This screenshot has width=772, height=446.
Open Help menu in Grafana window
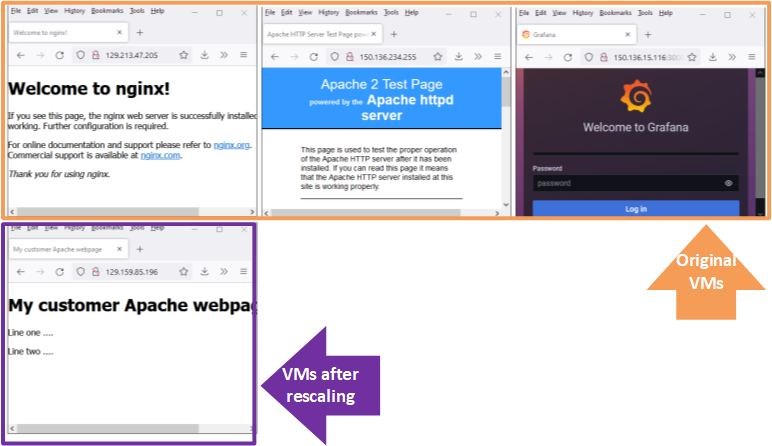(x=666, y=13)
